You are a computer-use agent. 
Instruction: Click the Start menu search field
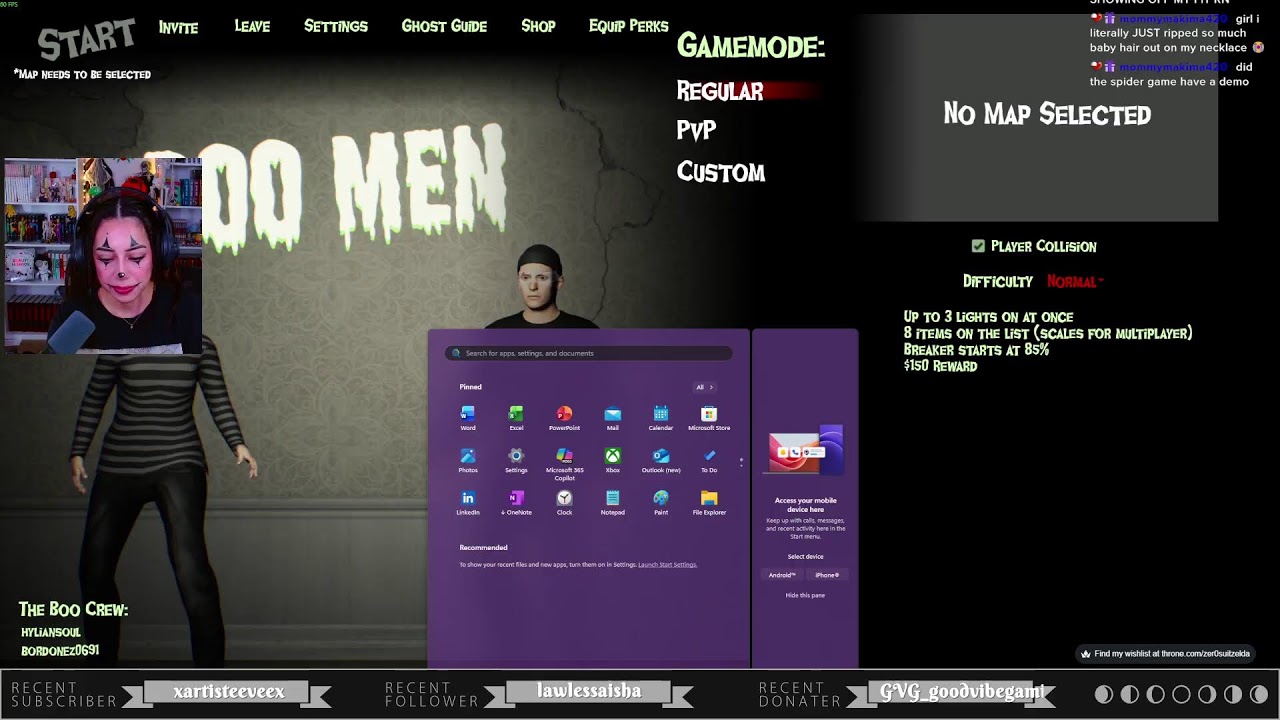[588, 353]
